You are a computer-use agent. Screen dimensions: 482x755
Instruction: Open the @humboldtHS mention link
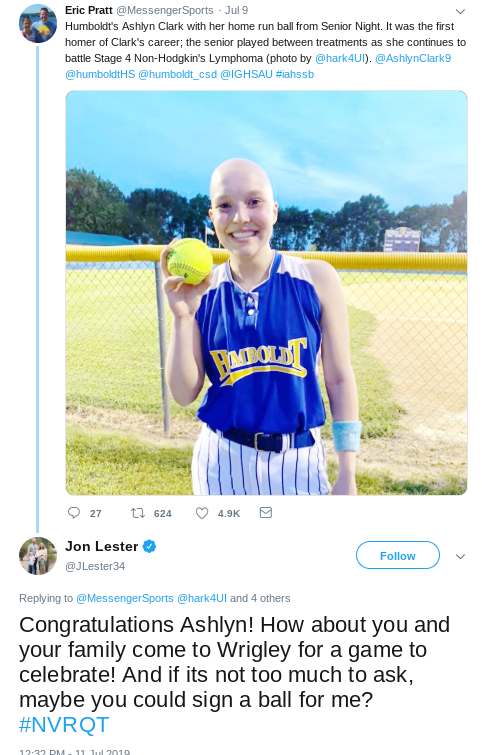point(100,74)
